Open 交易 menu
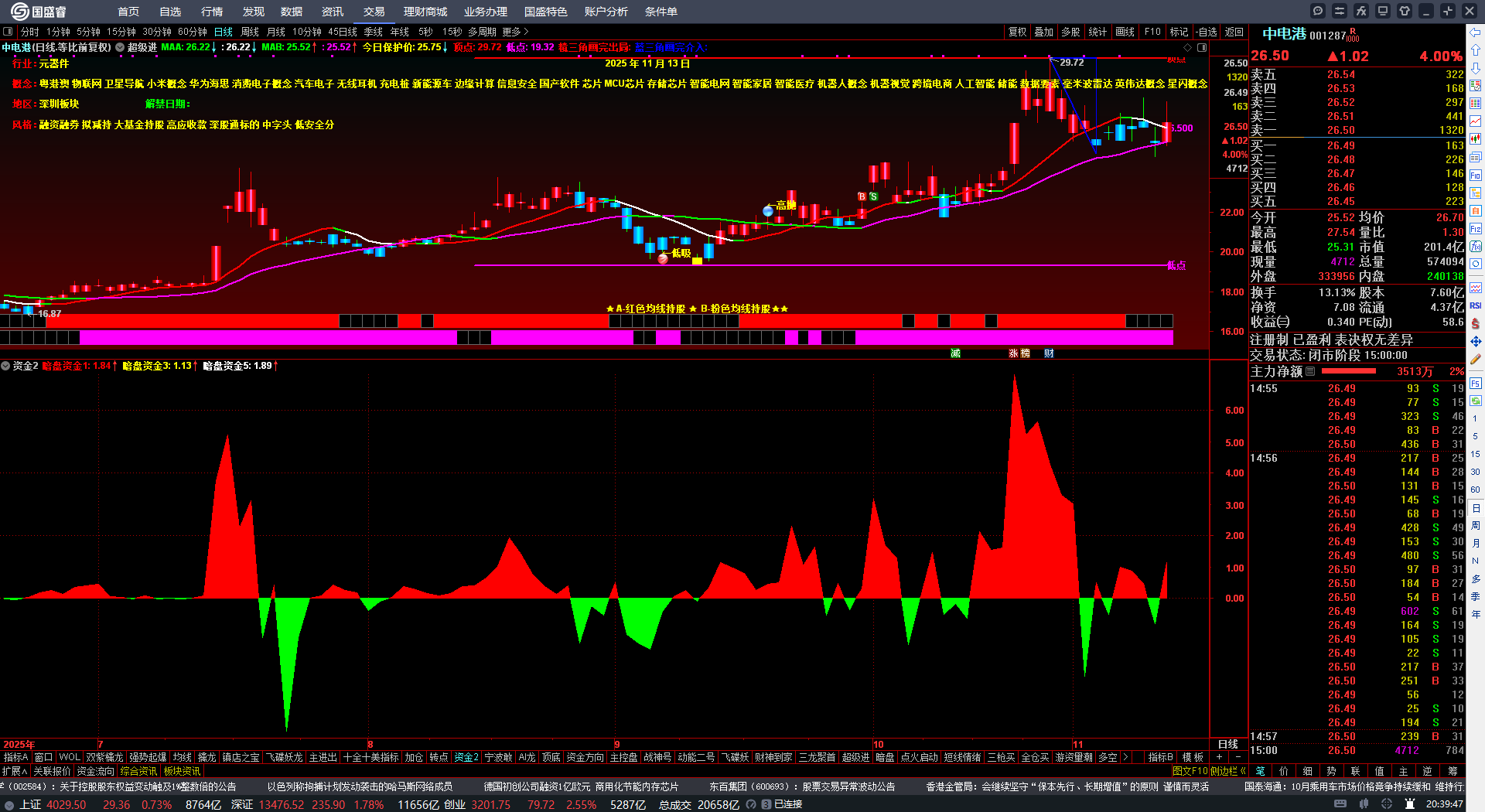1485x812 pixels. tap(374, 12)
